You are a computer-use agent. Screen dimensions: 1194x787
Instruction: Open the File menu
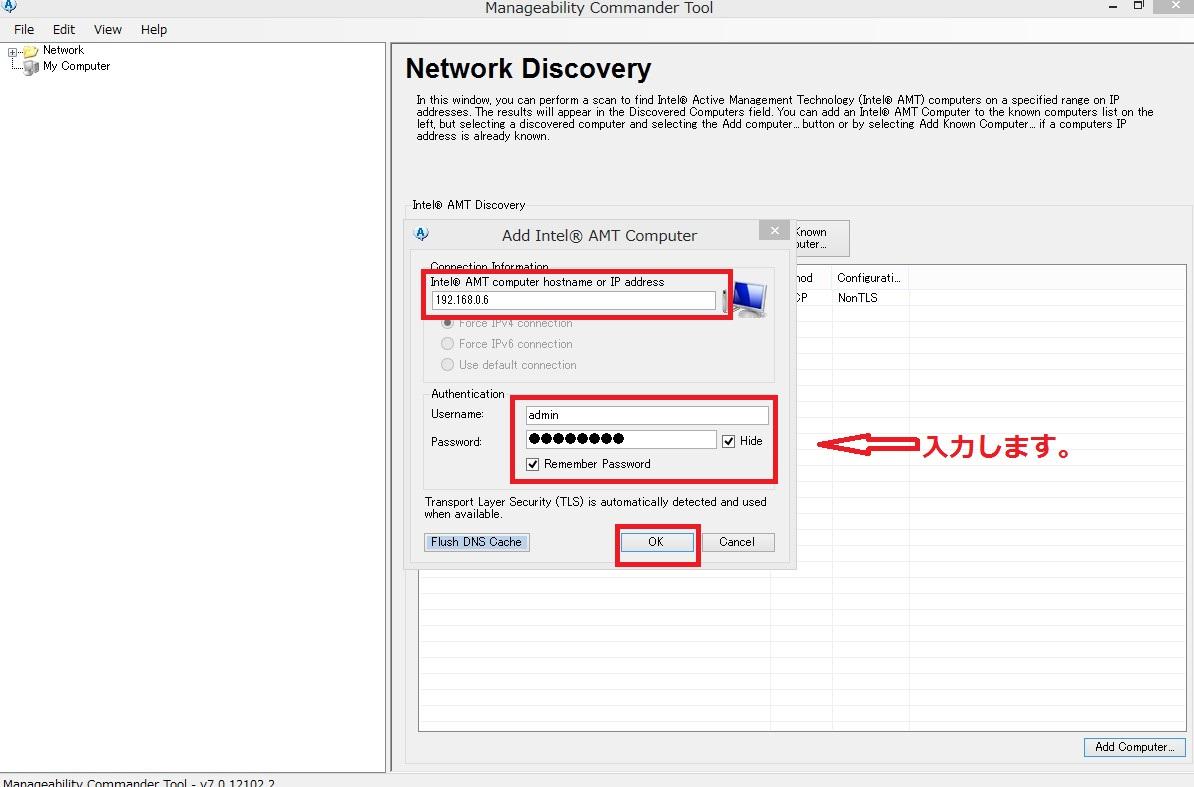24,30
